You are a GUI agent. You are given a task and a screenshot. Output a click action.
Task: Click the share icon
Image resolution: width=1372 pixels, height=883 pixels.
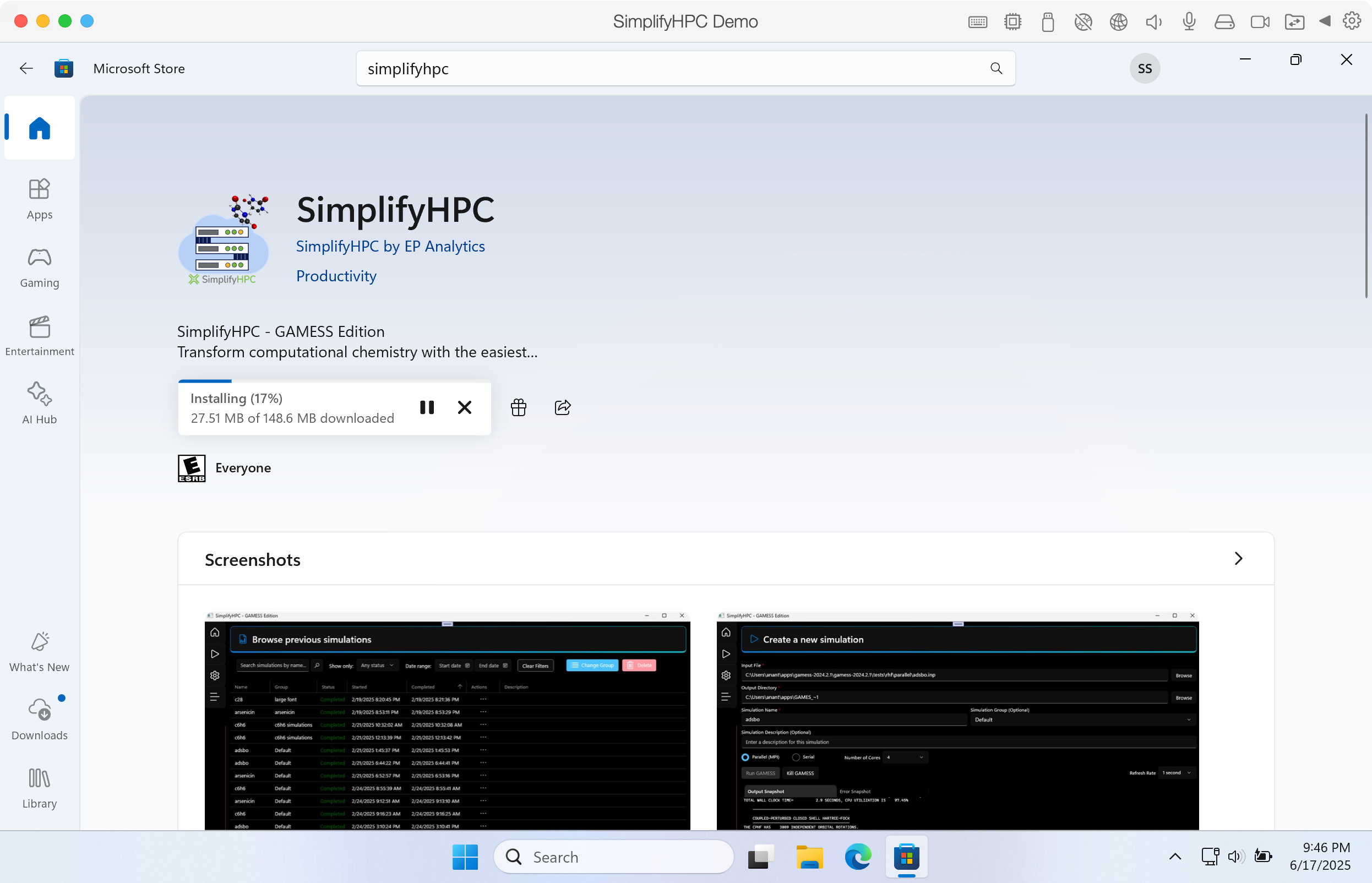pyautogui.click(x=563, y=408)
